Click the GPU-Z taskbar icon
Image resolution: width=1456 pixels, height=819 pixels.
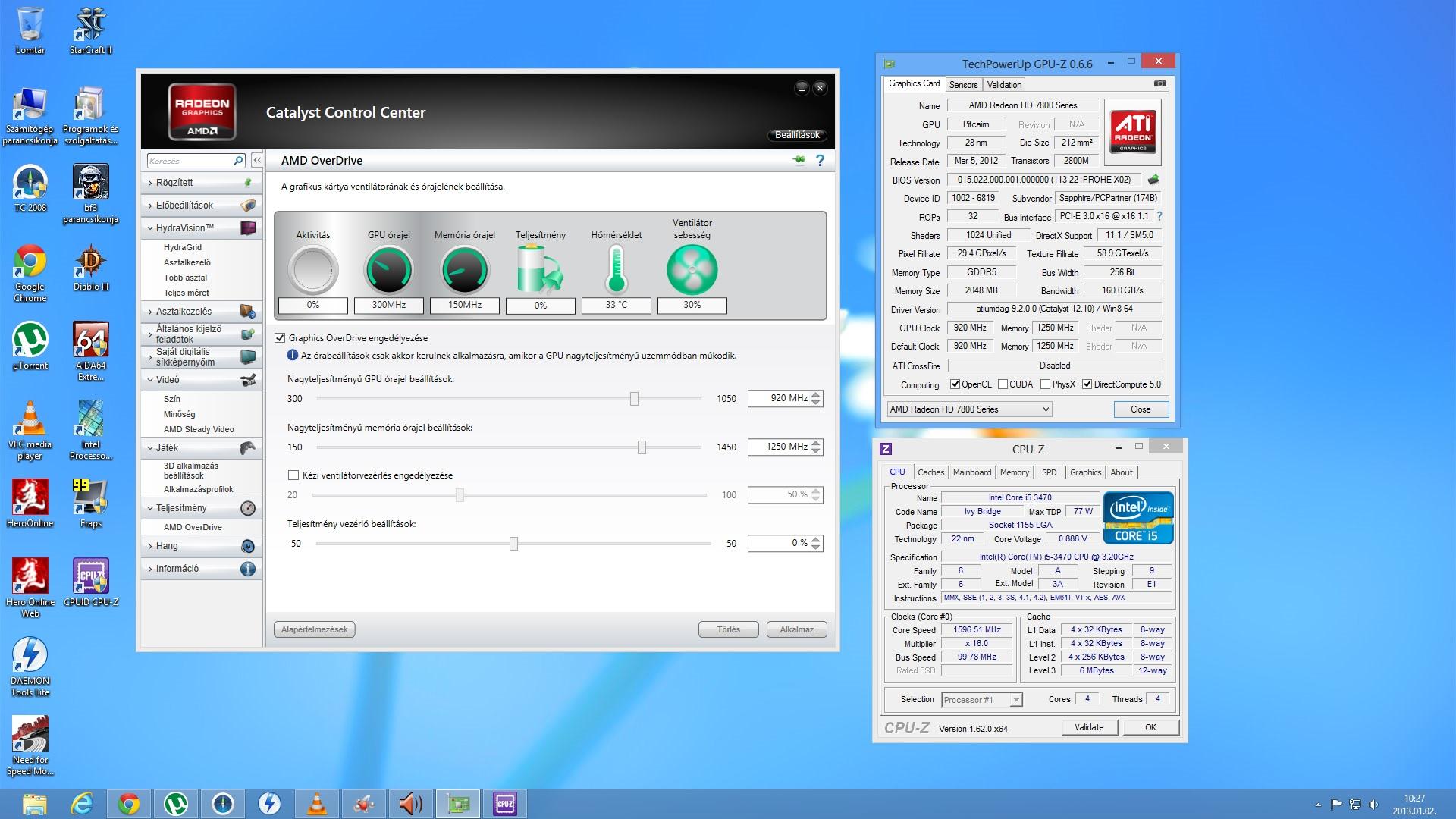(458, 804)
